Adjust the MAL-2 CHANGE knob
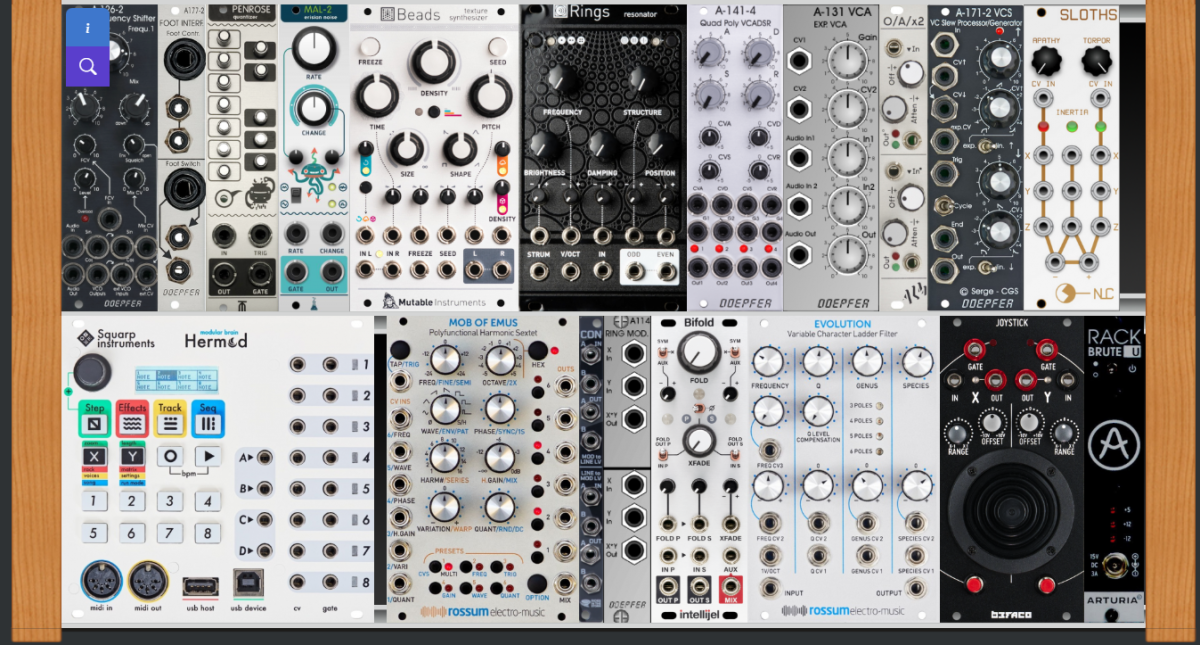The width and height of the screenshot is (1200, 645). coord(314,108)
